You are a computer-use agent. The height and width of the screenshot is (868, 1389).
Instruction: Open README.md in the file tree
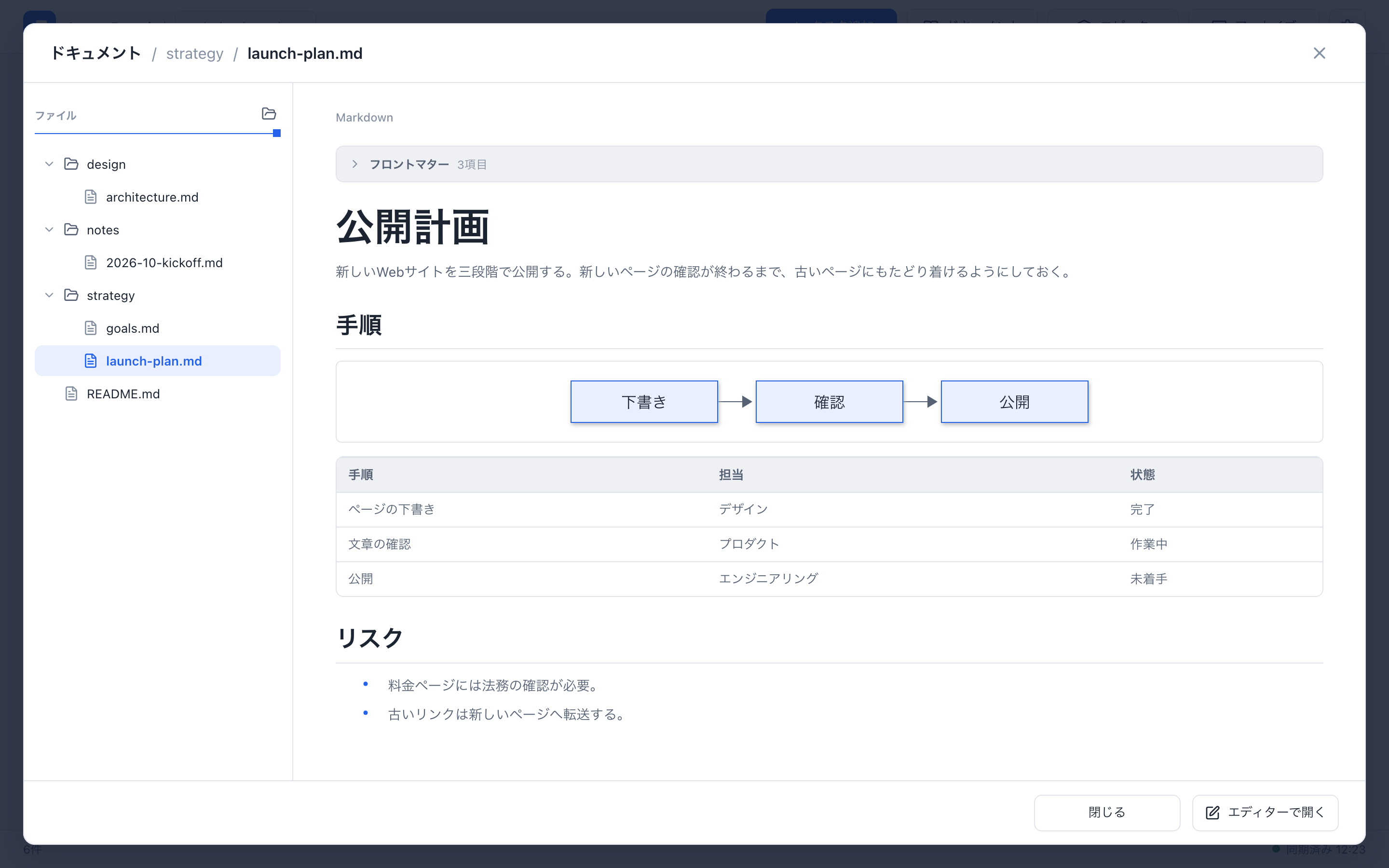click(158, 393)
